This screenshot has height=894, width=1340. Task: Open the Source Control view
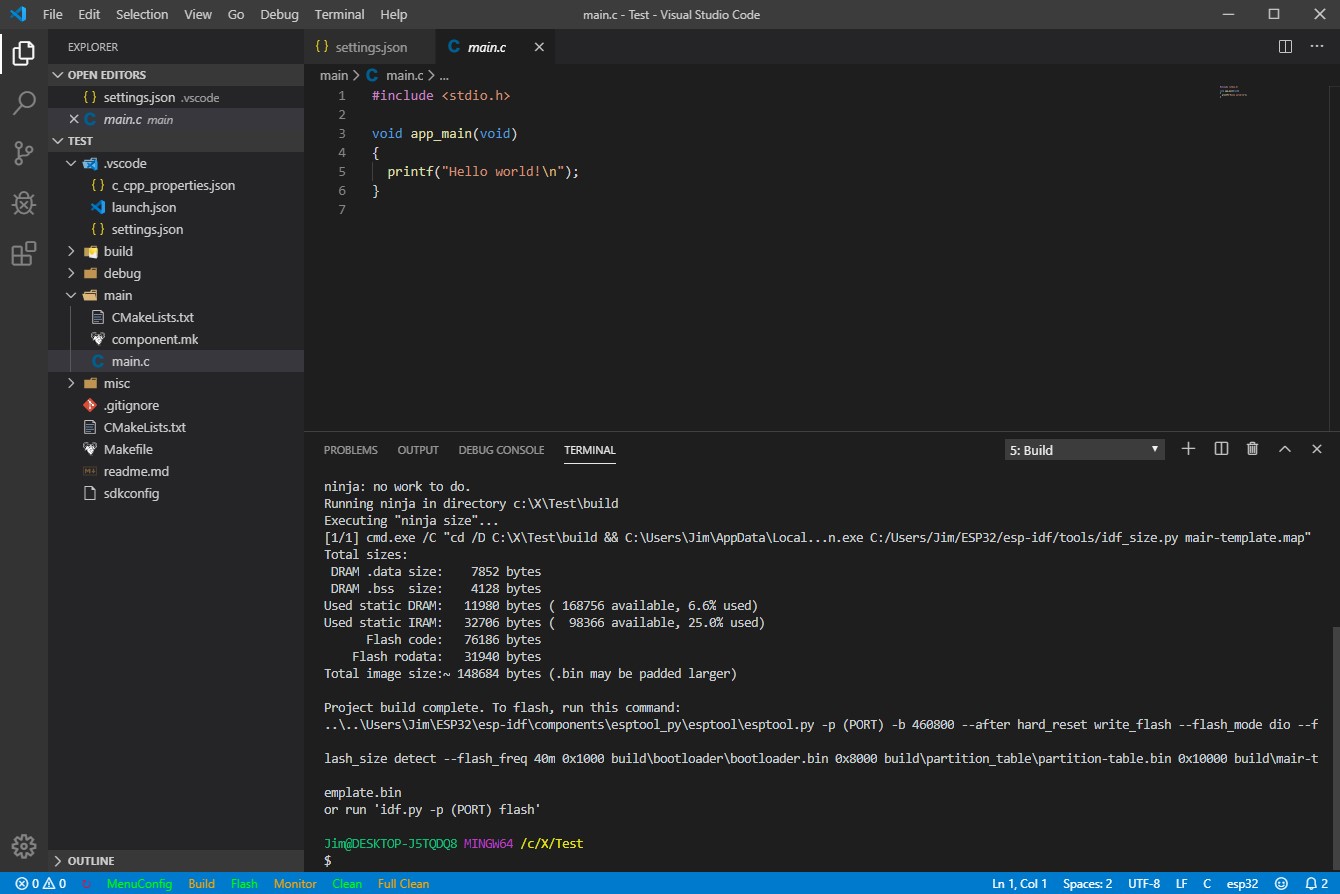coord(24,153)
